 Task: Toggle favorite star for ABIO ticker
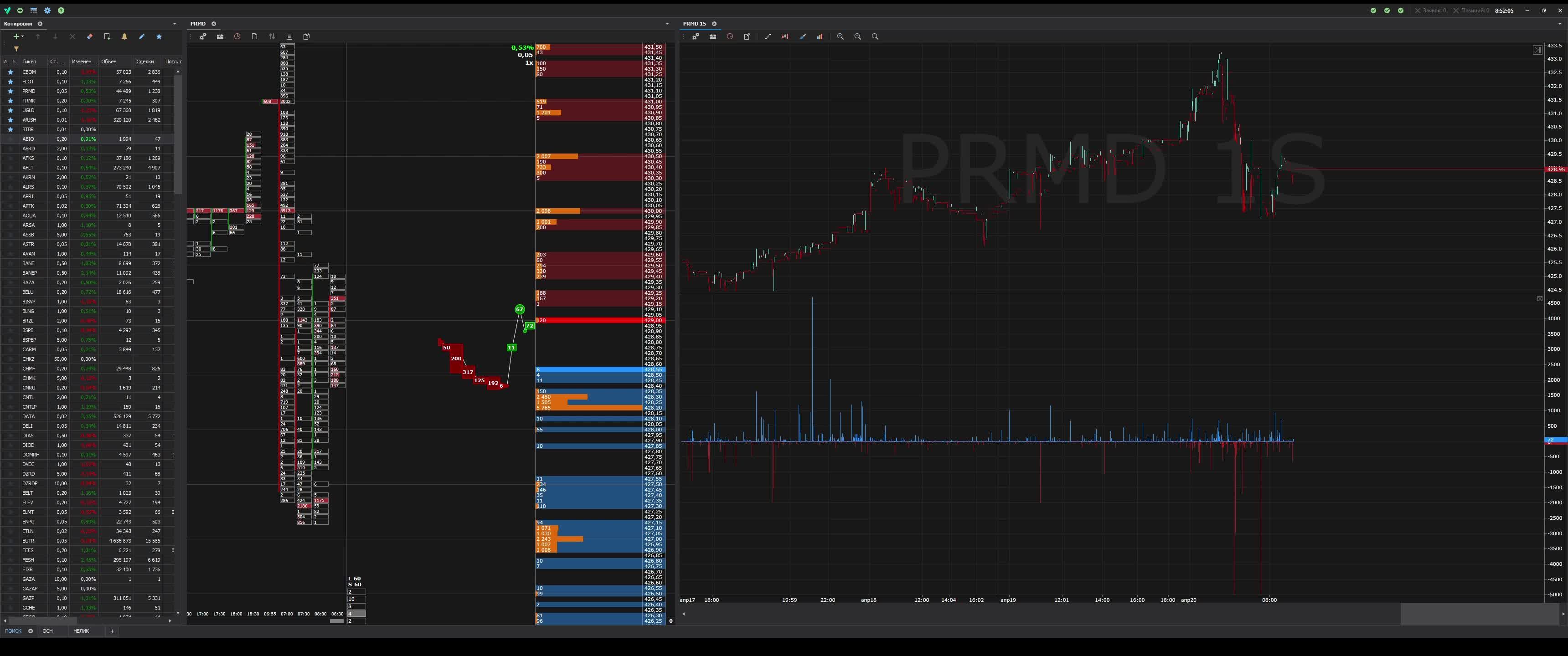pyautogui.click(x=10, y=139)
